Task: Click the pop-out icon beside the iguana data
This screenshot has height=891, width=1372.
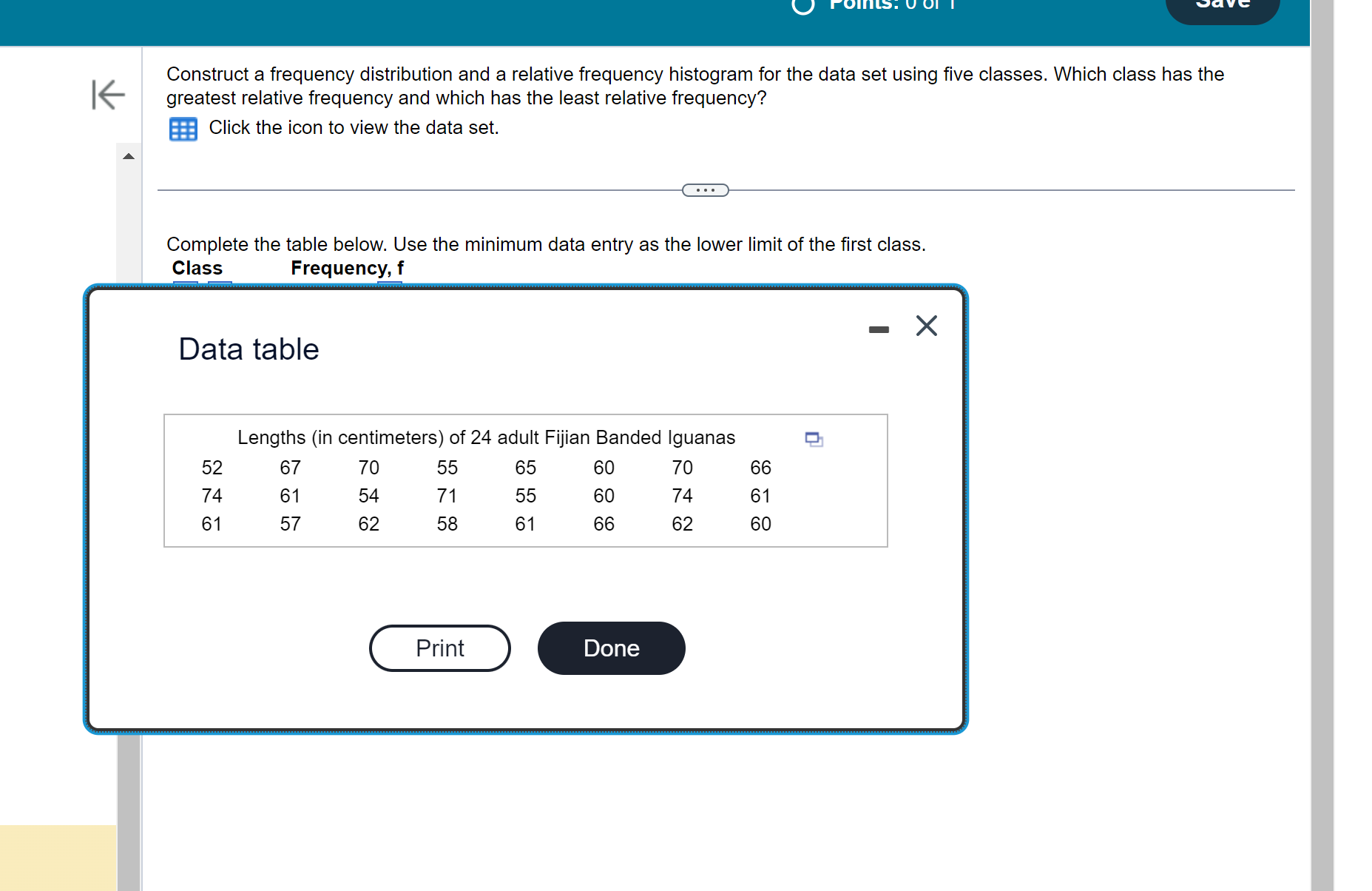Action: click(x=813, y=439)
